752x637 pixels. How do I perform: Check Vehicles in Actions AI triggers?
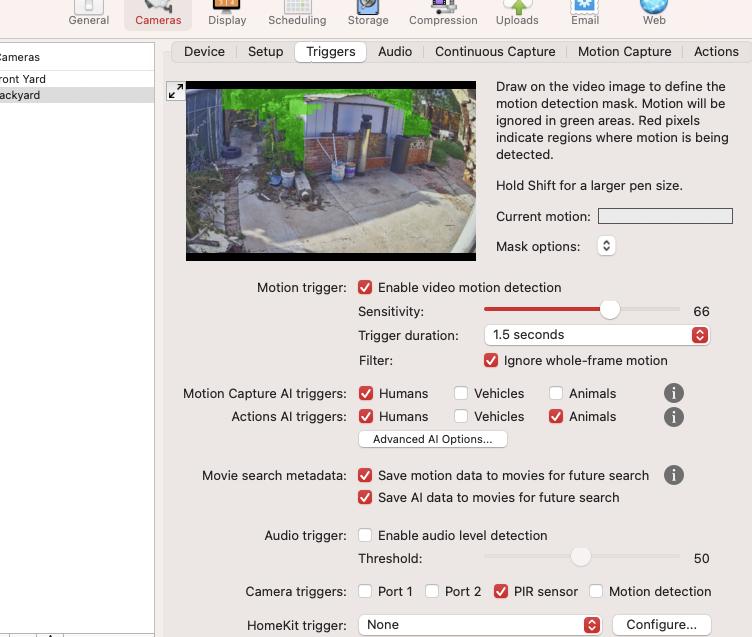461,416
